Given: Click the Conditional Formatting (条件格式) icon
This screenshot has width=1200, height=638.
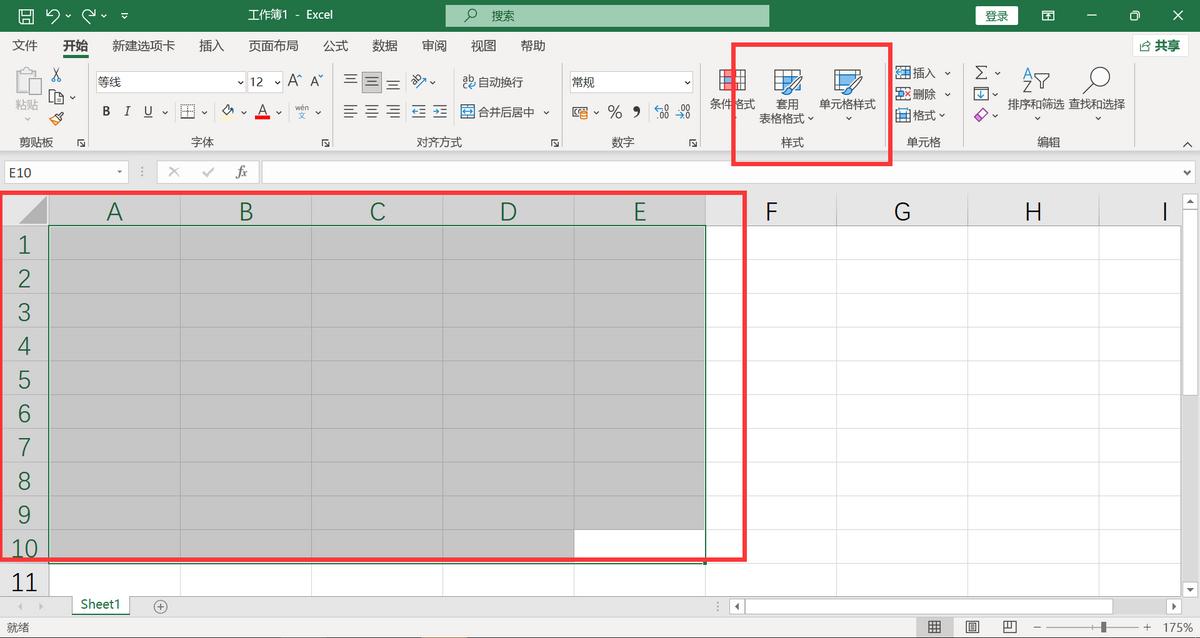Looking at the screenshot, I should [x=732, y=81].
